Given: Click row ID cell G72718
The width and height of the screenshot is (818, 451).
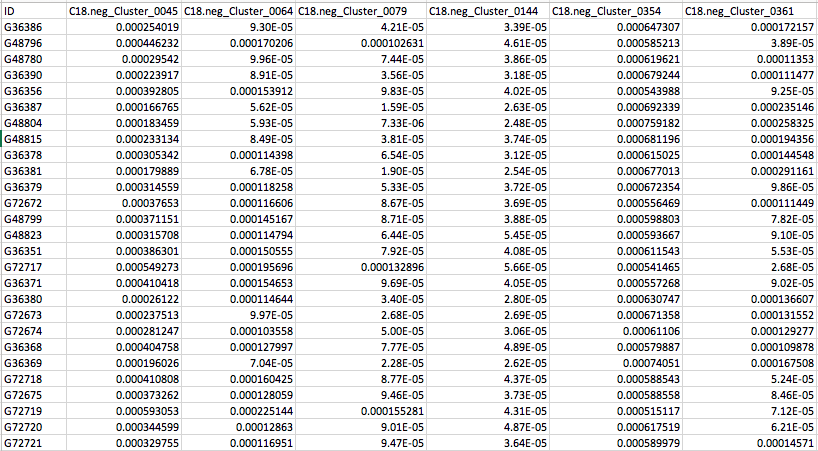Looking at the screenshot, I should 34,379.
